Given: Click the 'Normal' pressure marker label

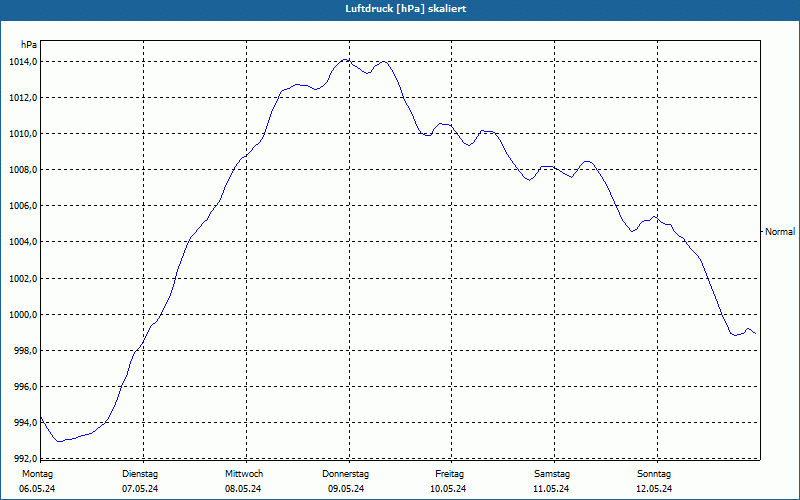Looking at the screenshot, I should [780, 232].
